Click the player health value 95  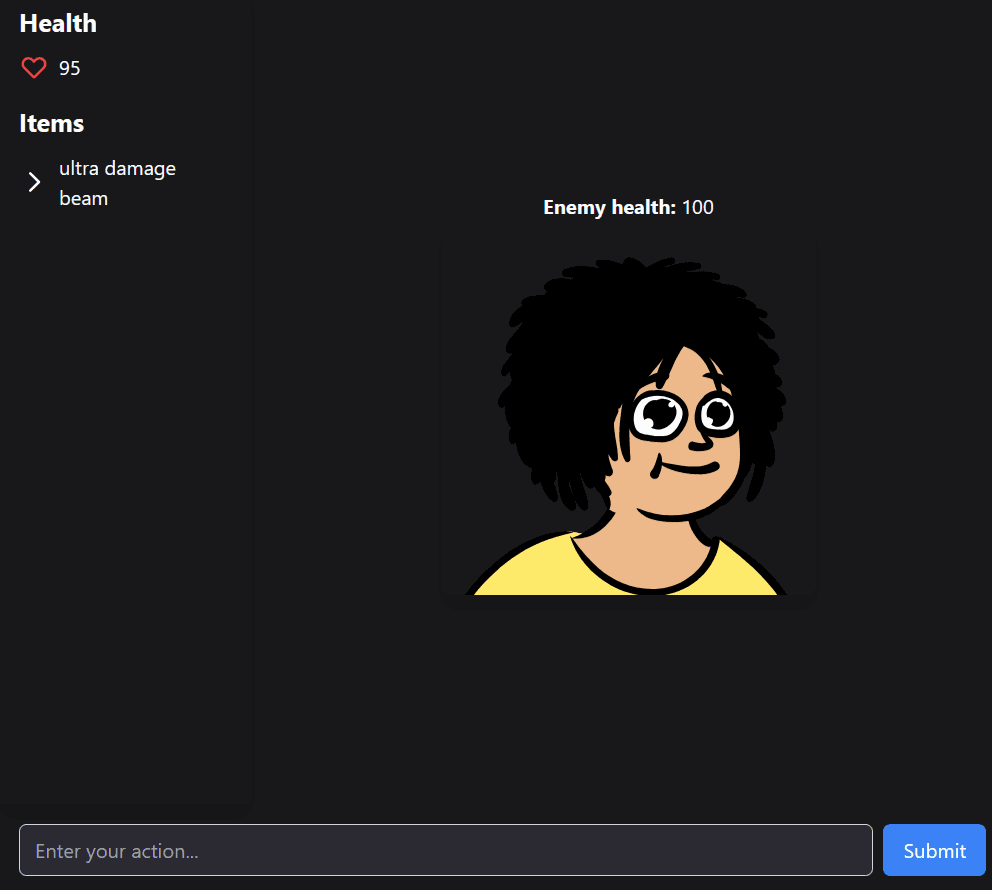(70, 68)
